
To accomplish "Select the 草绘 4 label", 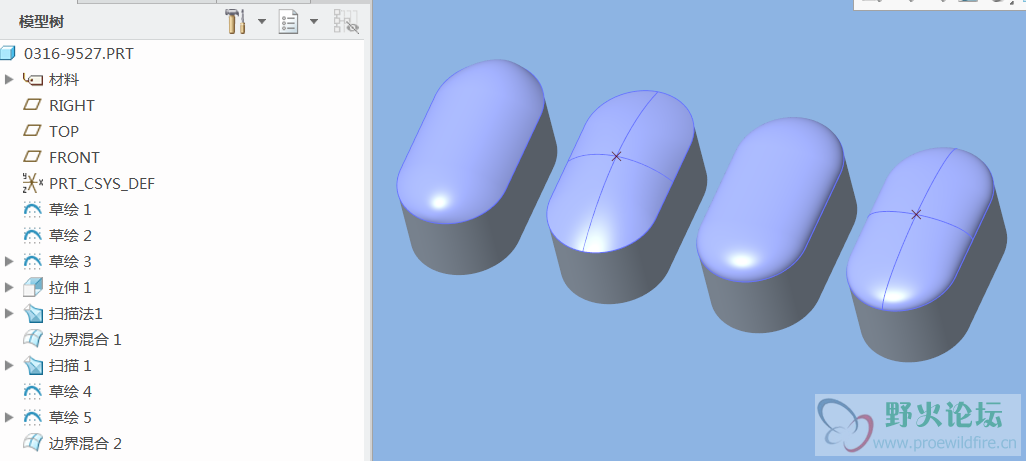I will click(x=71, y=392).
